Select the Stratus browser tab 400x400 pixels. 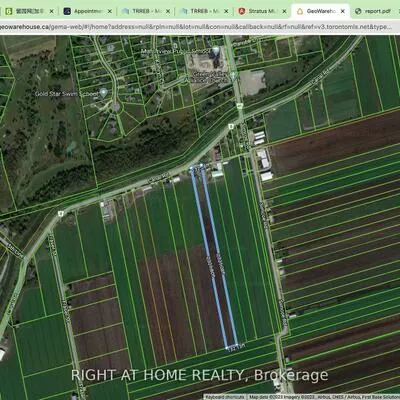[262, 11]
